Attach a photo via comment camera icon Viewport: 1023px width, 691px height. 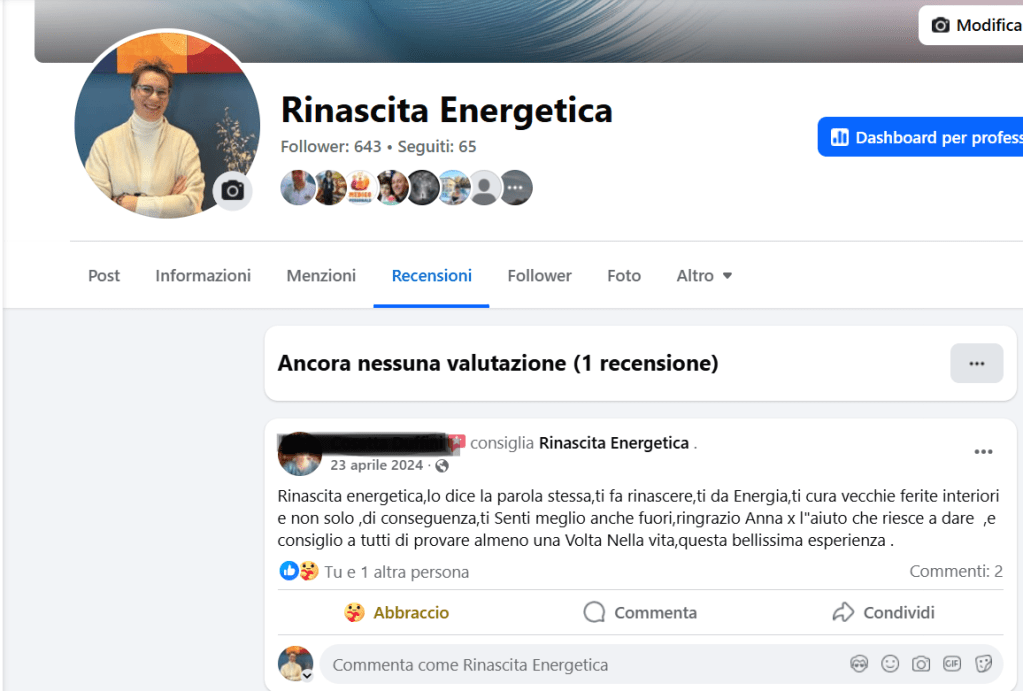pos(921,664)
